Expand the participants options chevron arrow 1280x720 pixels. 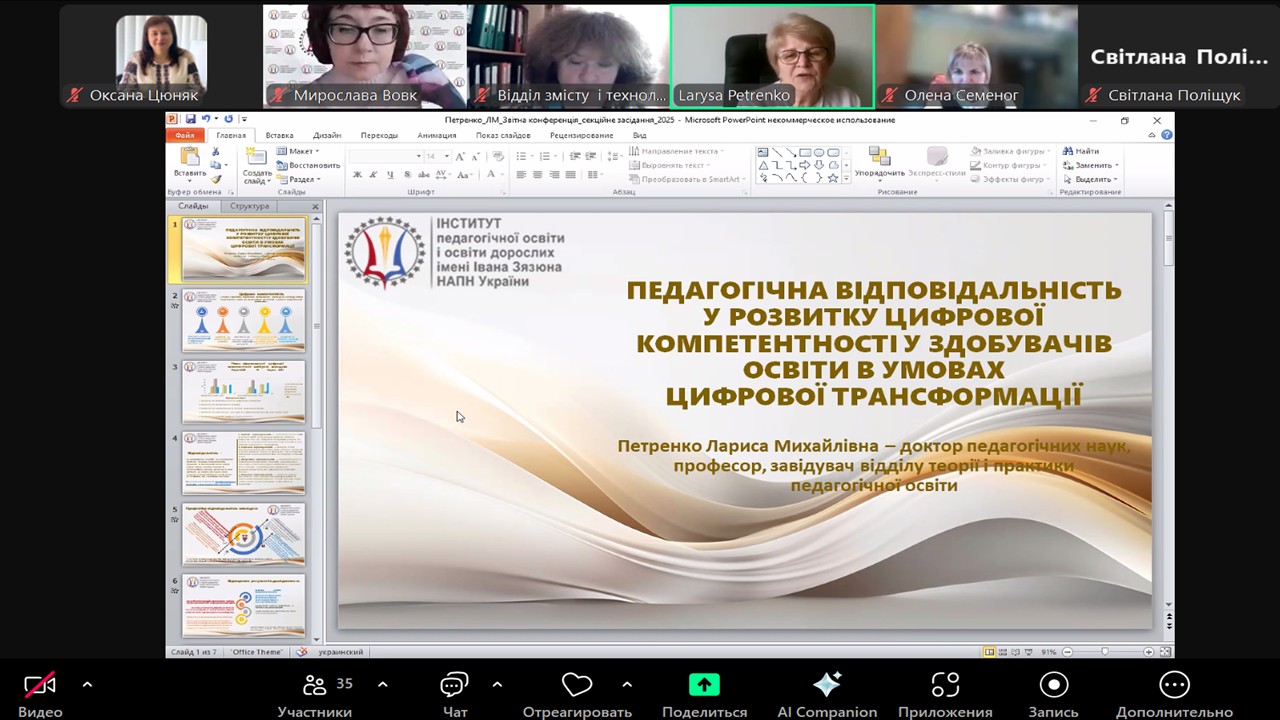(x=383, y=685)
